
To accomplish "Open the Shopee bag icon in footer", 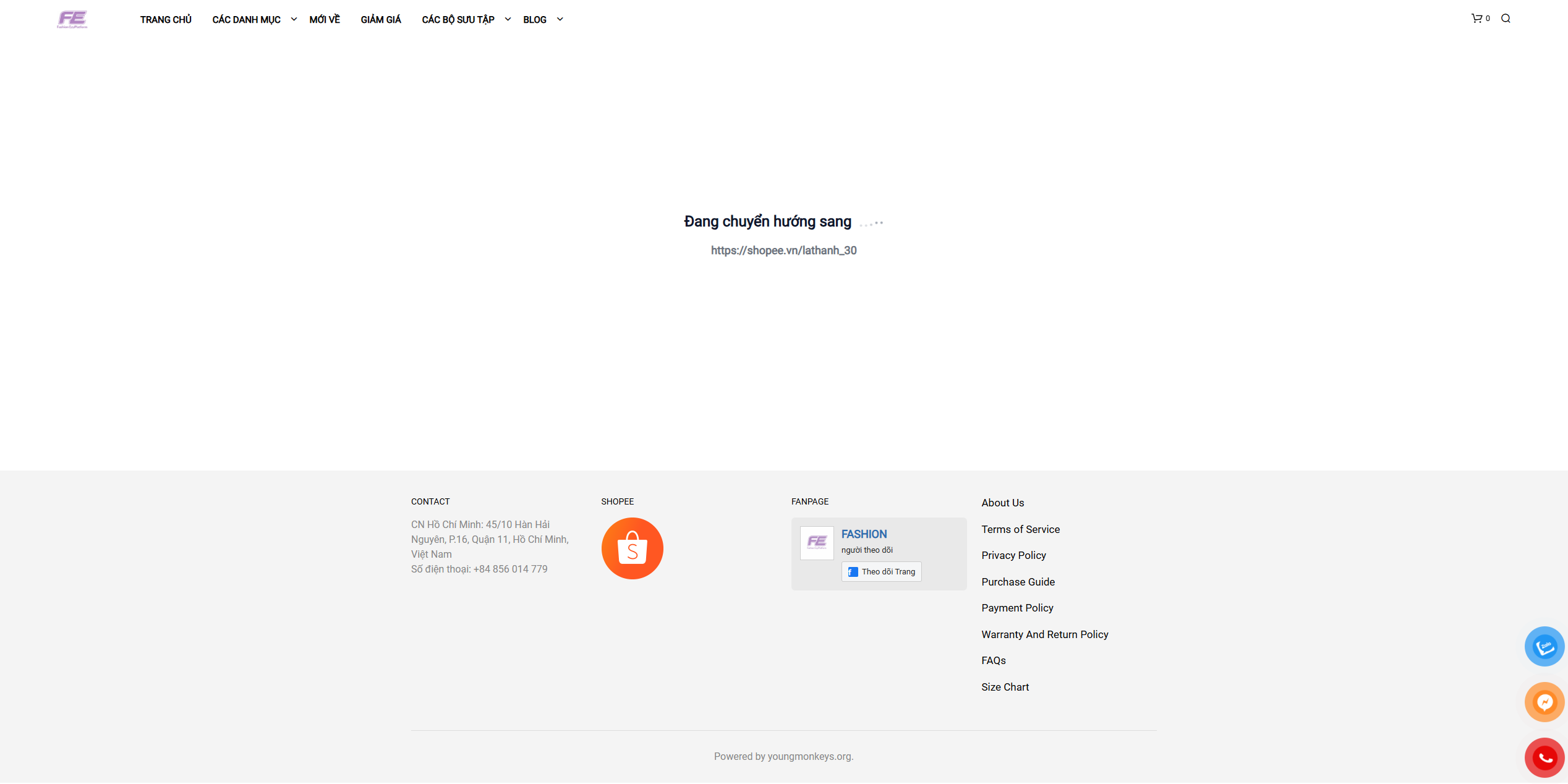I will (632, 548).
